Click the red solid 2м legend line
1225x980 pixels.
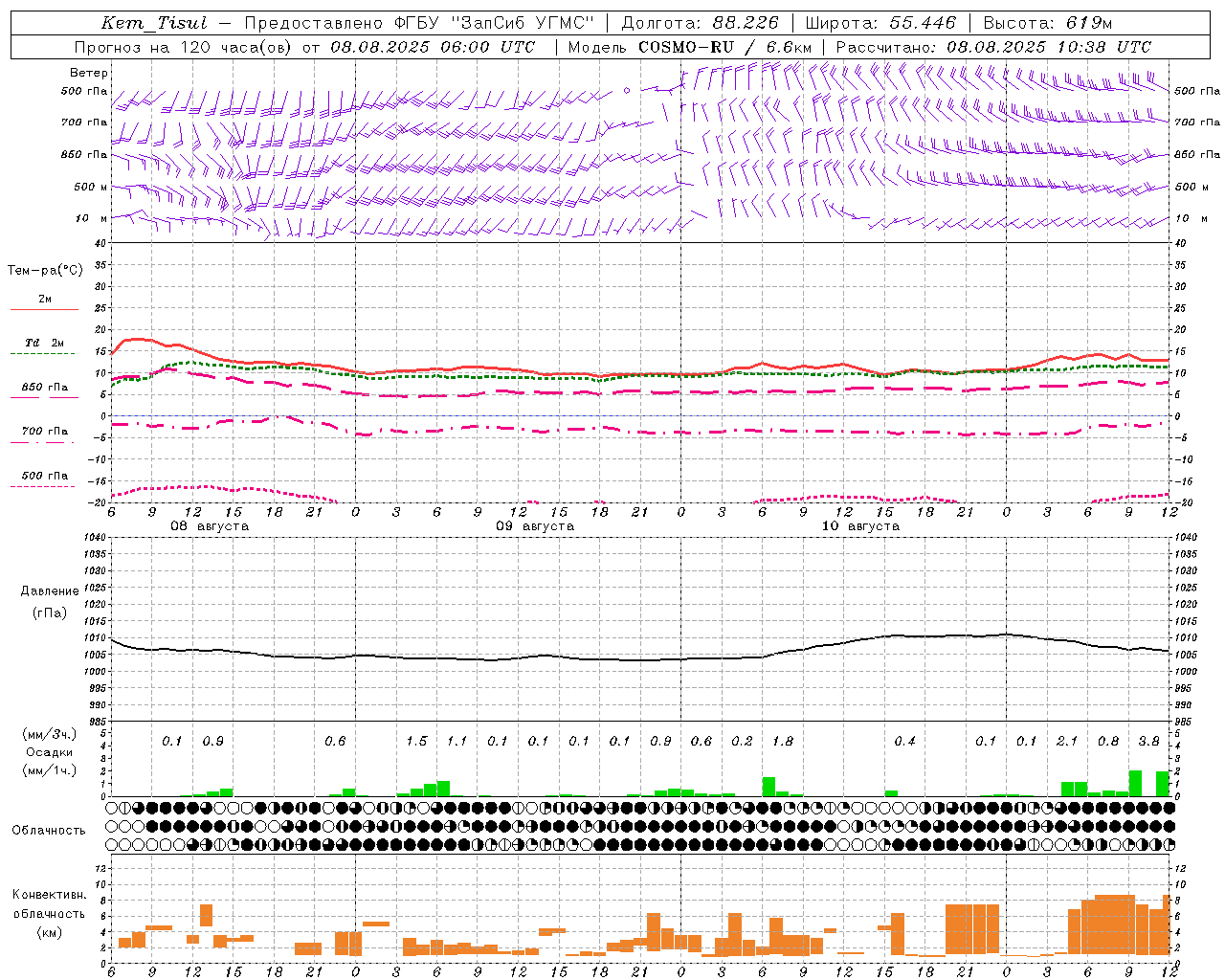point(44,310)
